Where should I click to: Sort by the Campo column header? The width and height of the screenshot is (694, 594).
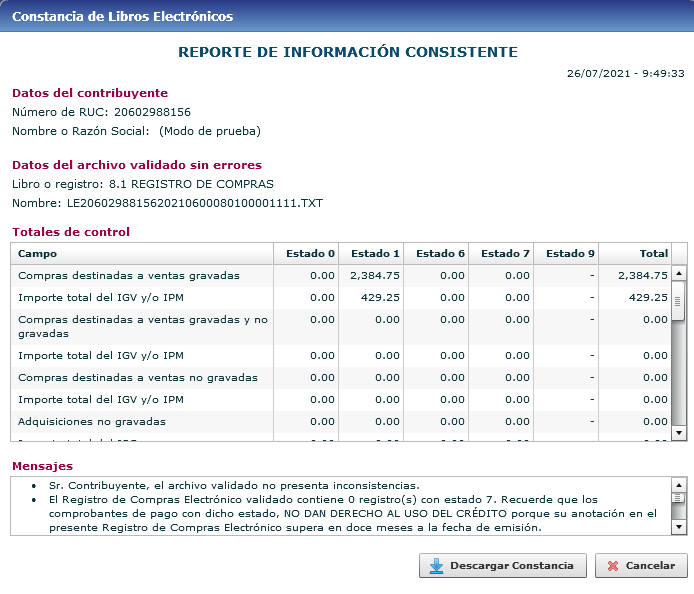141,254
